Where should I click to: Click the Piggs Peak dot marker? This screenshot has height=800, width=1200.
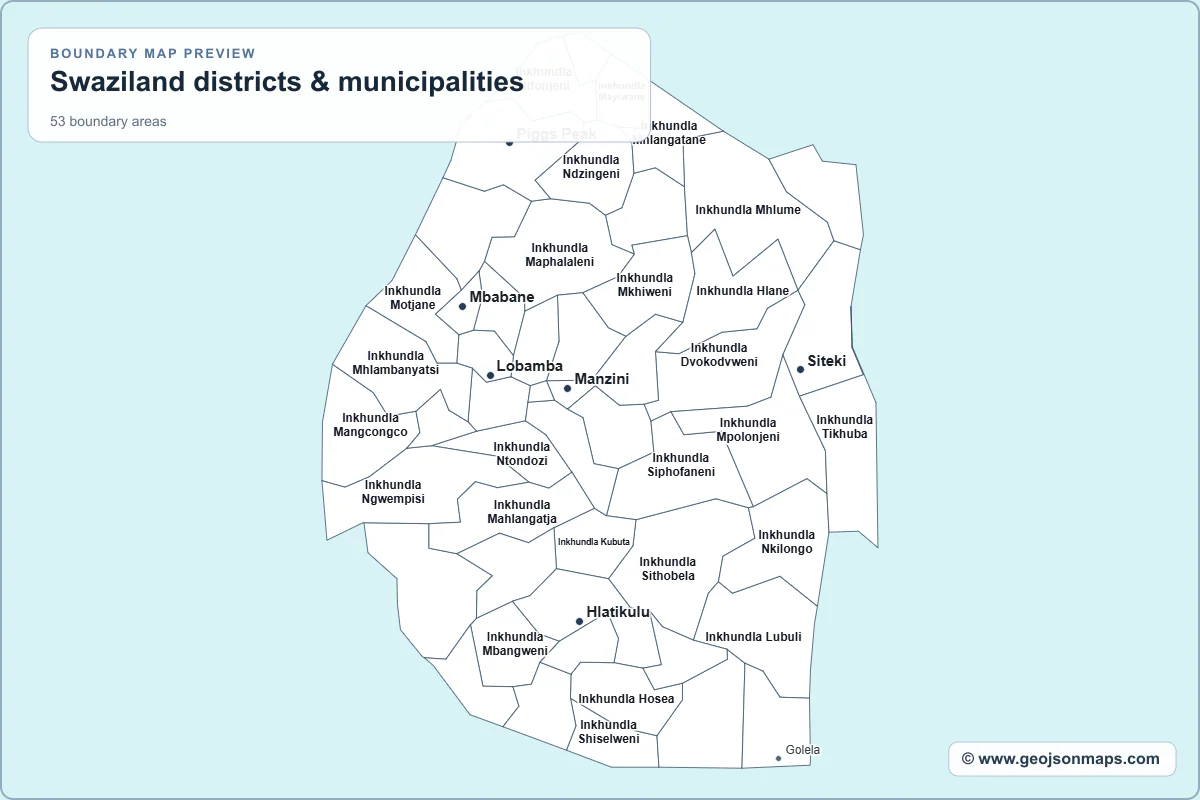[x=509, y=142]
